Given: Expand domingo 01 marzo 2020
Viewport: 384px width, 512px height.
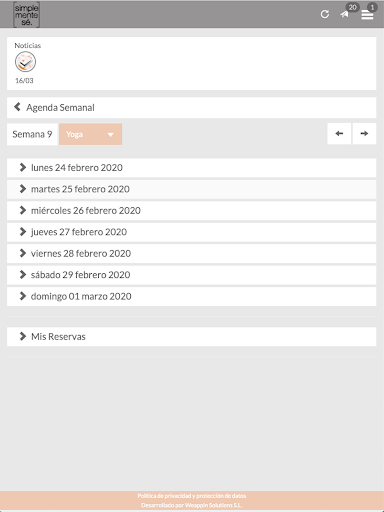Looking at the screenshot, I should (191, 296).
